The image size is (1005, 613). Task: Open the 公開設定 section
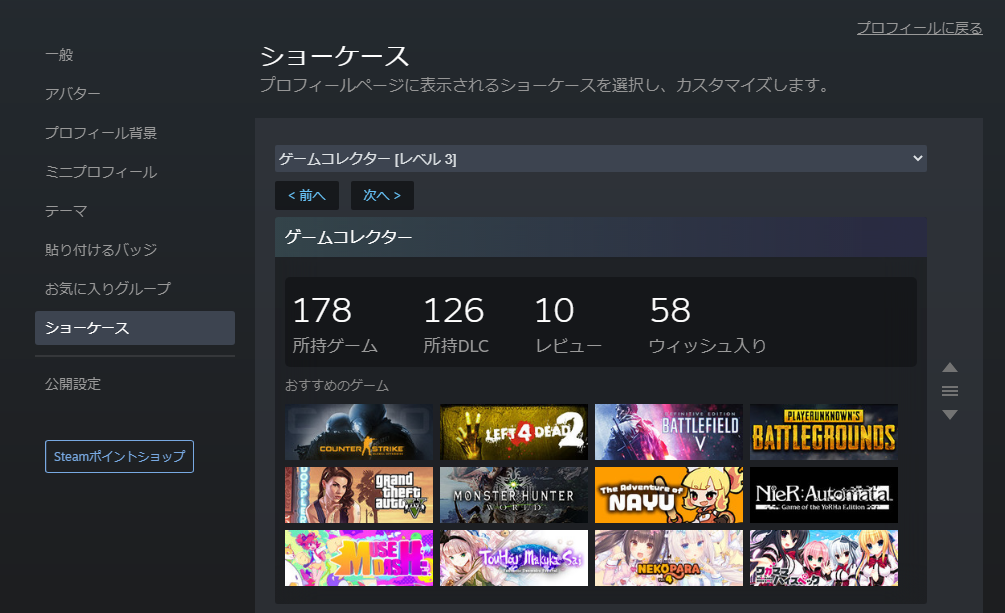coord(72,384)
